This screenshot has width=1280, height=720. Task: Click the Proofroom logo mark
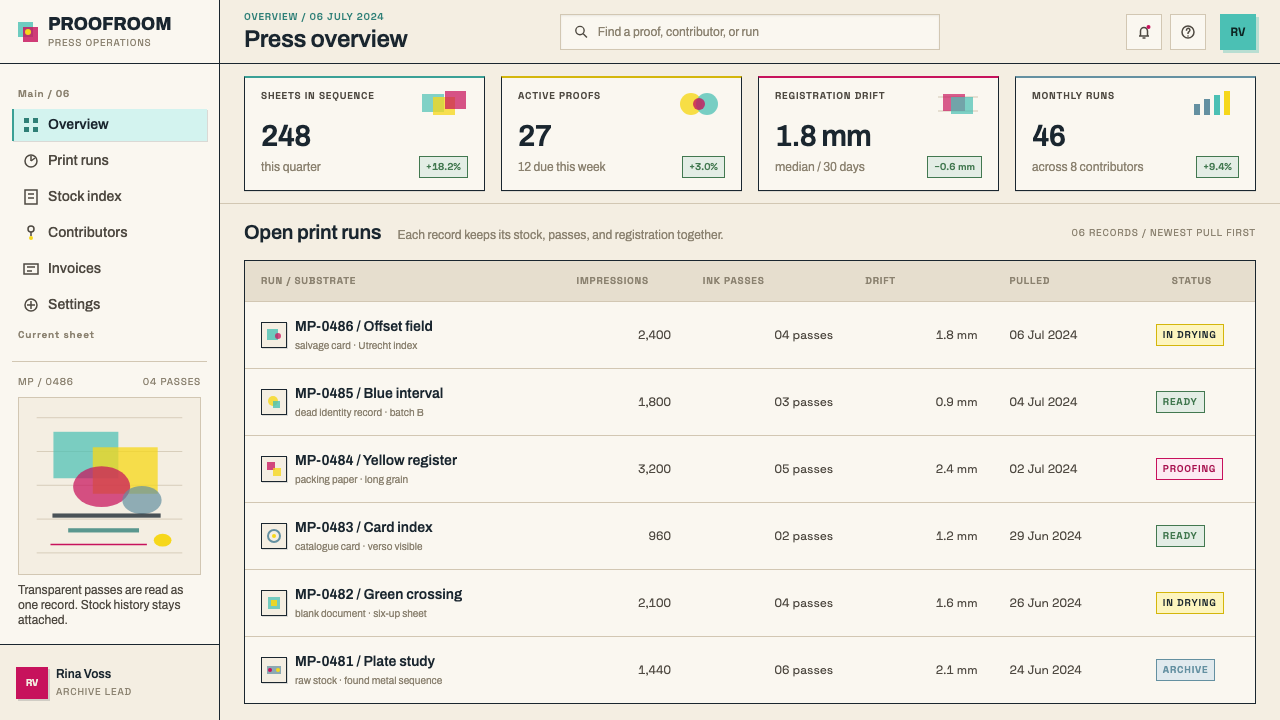coord(28,32)
